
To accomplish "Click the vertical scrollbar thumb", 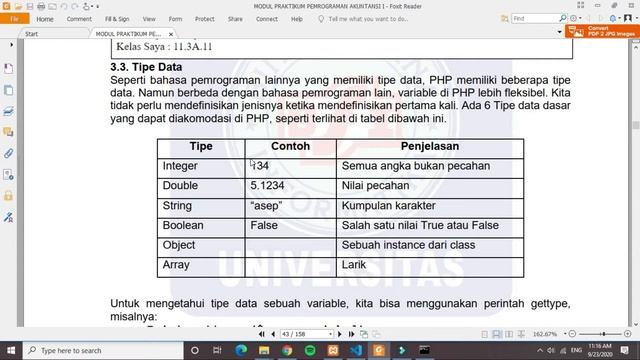I will [x=636, y=125].
